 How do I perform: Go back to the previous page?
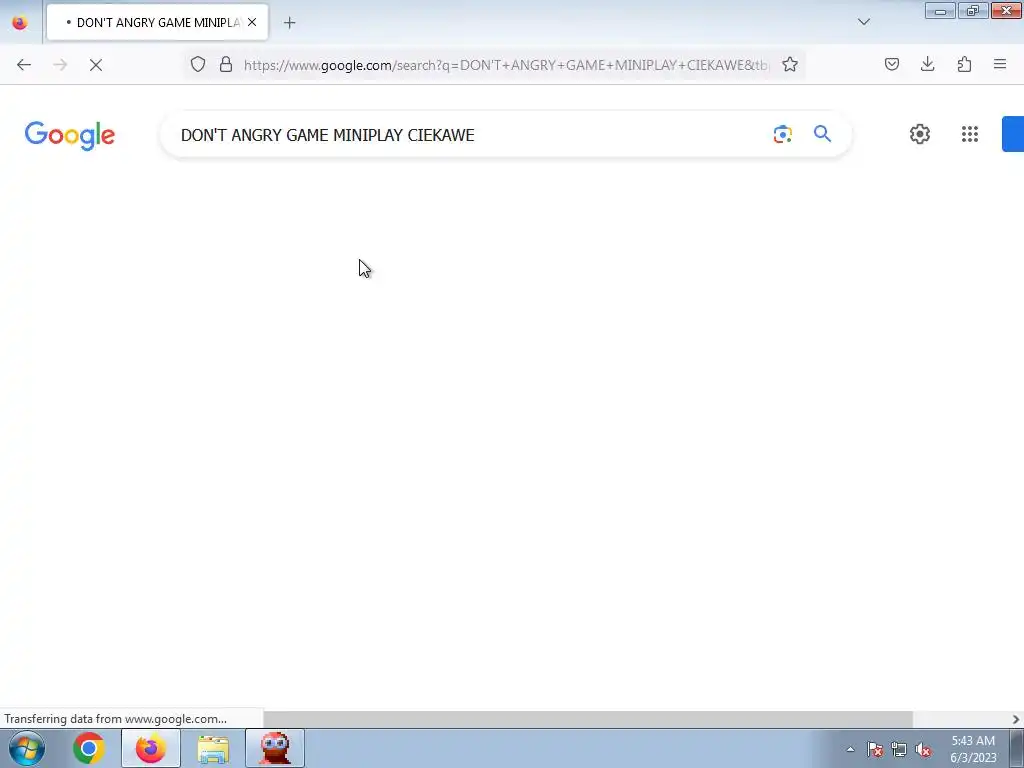24,65
